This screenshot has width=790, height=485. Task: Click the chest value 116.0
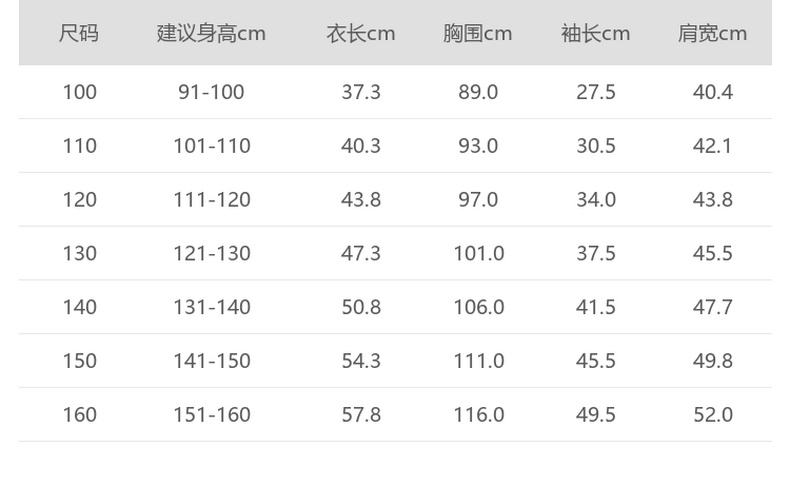477,414
